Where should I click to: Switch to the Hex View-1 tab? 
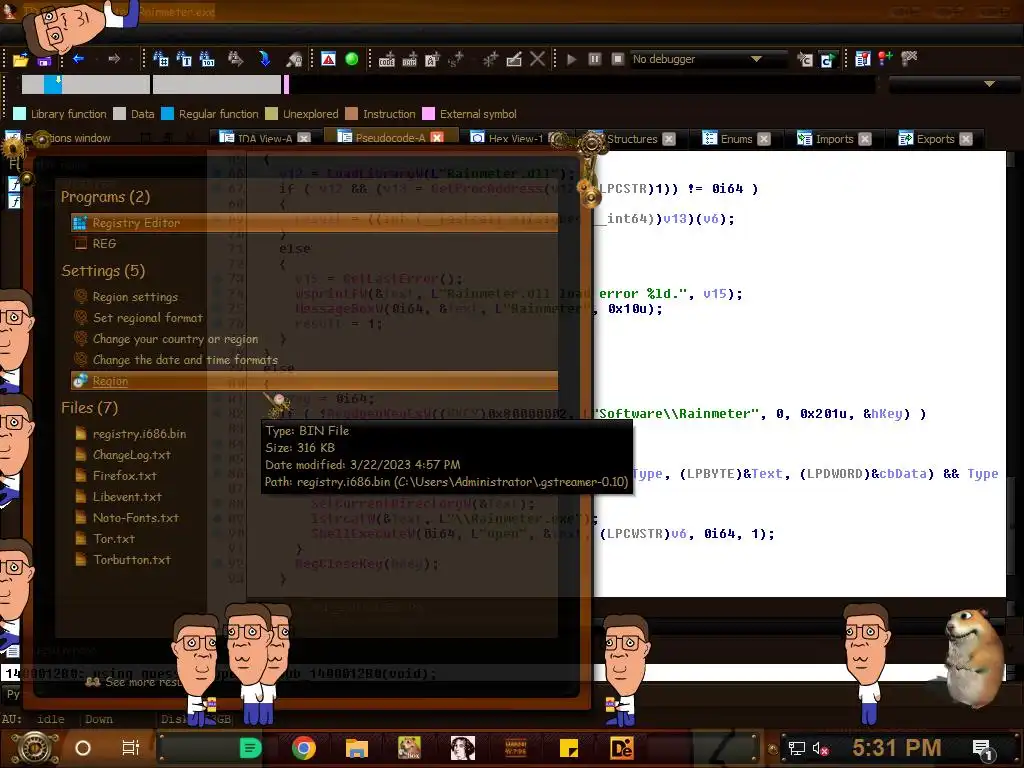pos(515,138)
